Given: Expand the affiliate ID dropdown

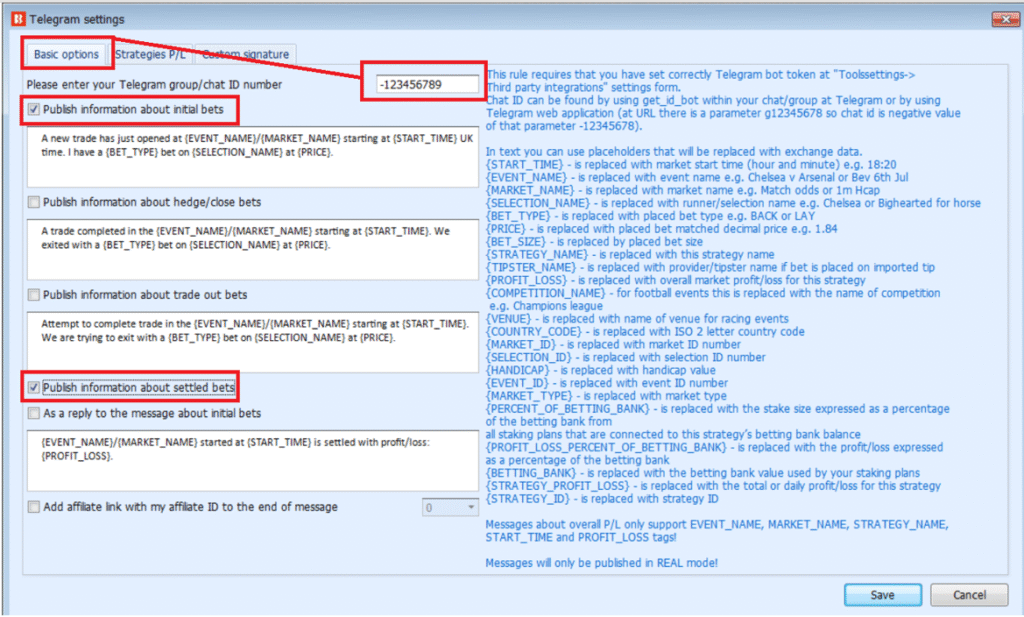Looking at the screenshot, I should [471, 508].
